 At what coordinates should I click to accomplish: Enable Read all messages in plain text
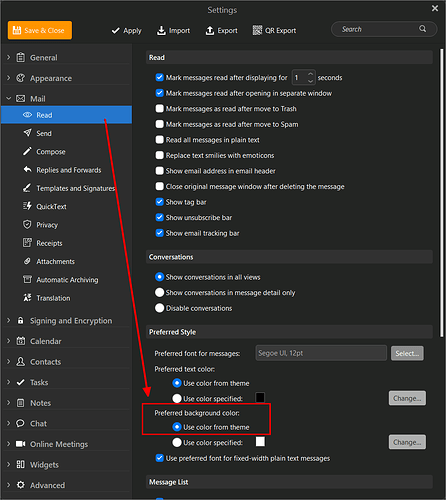tap(160, 140)
